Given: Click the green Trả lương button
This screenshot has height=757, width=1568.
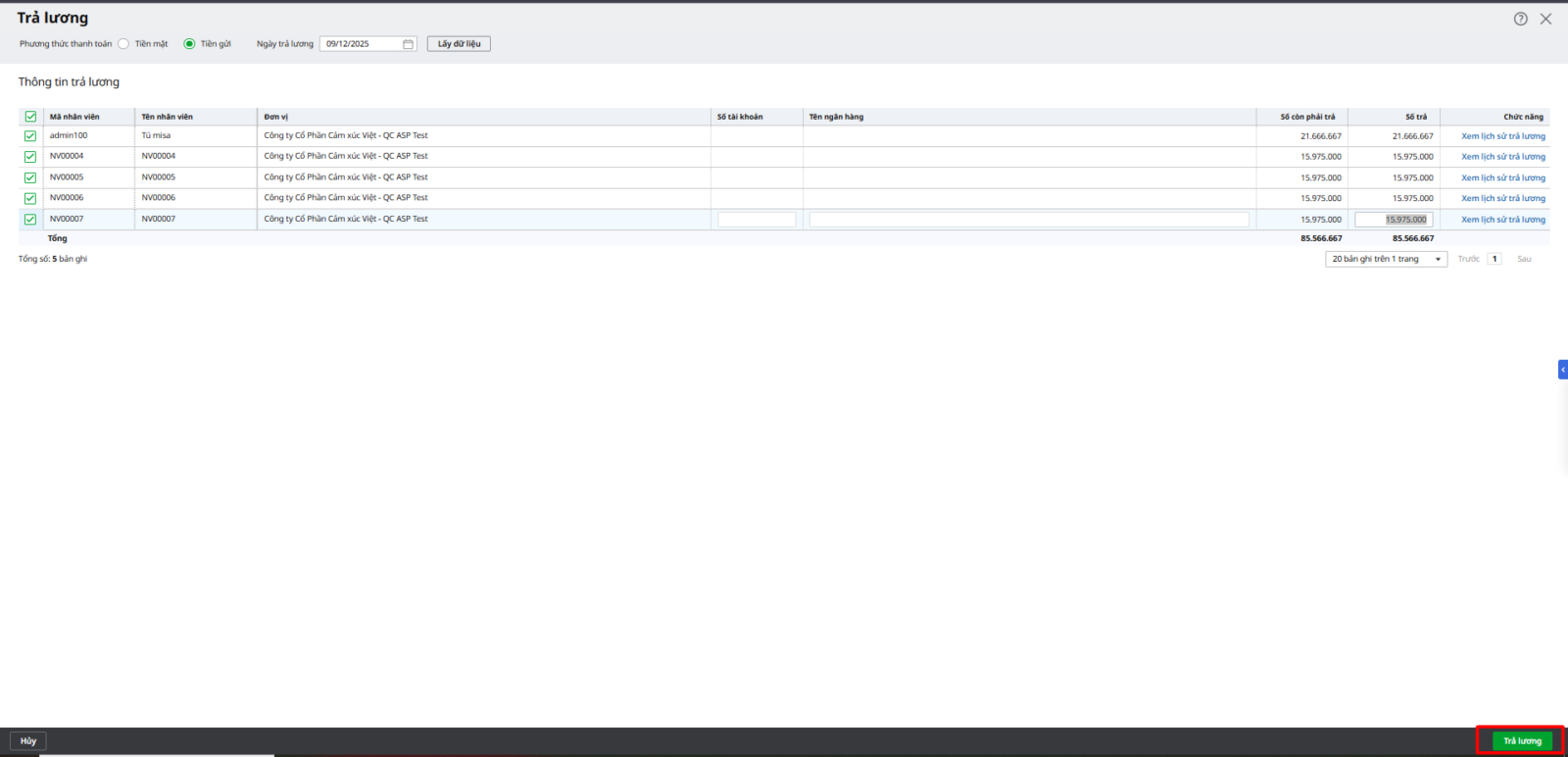Looking at the screenshot, I should tap(1521, 741).
